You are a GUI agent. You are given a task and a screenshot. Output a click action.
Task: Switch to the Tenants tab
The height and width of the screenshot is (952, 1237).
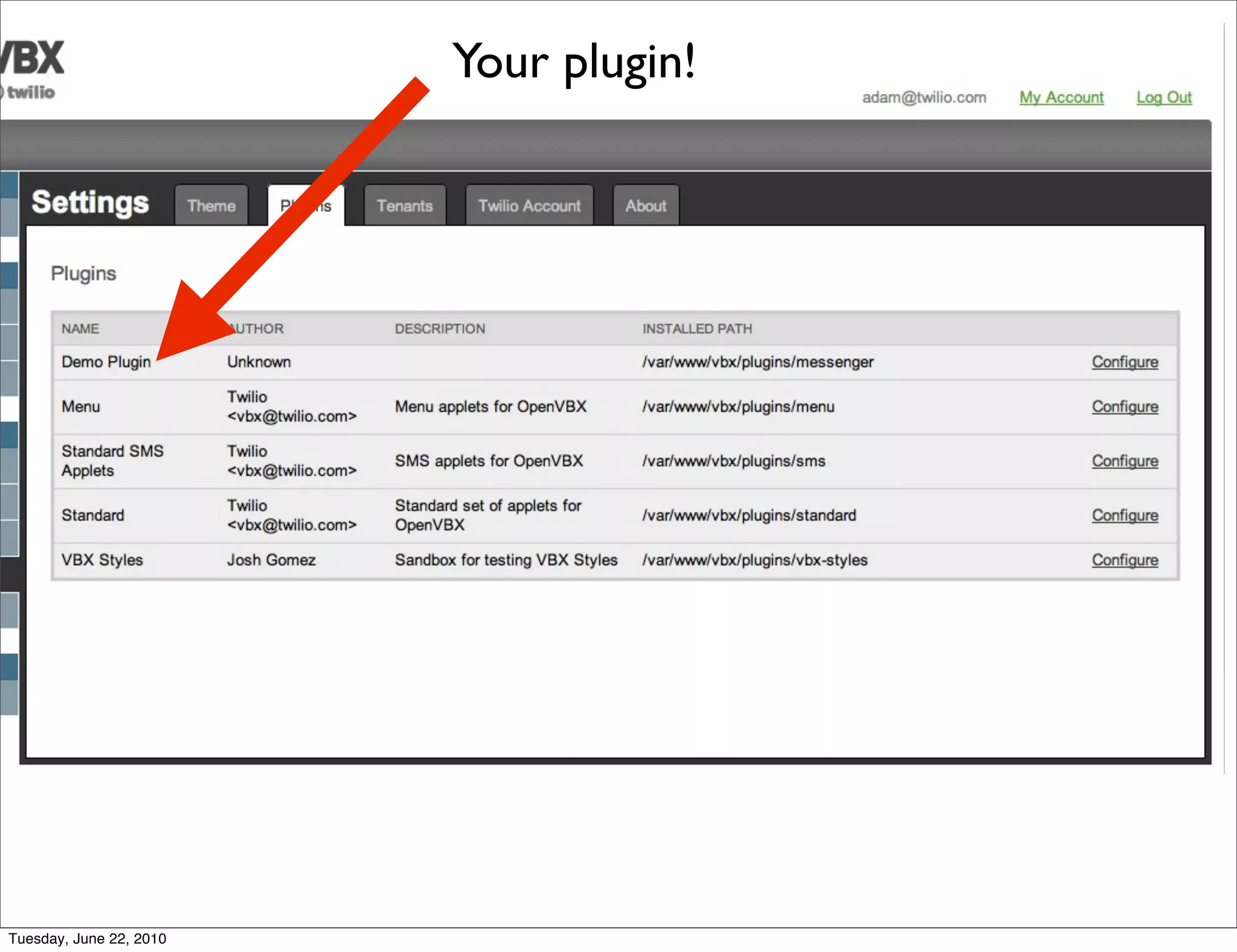click(x=405, y=205)
